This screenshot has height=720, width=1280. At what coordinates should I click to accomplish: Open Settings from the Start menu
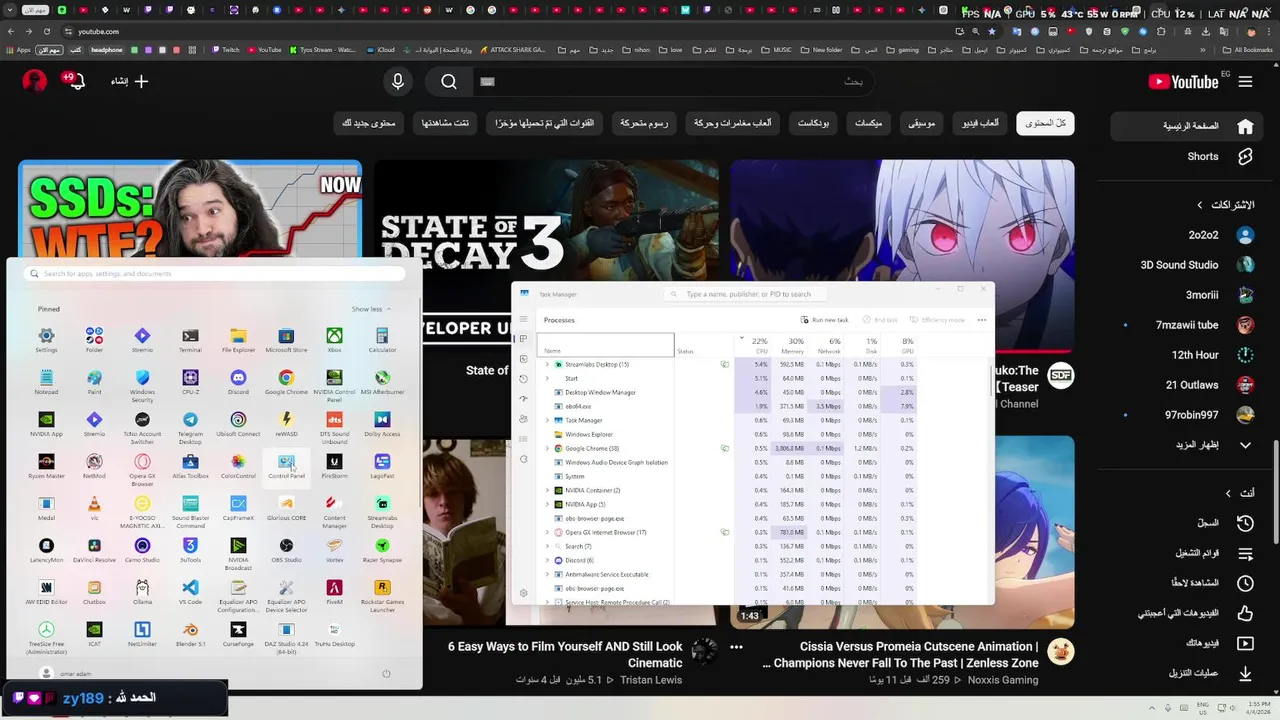[x=46, y=340]
